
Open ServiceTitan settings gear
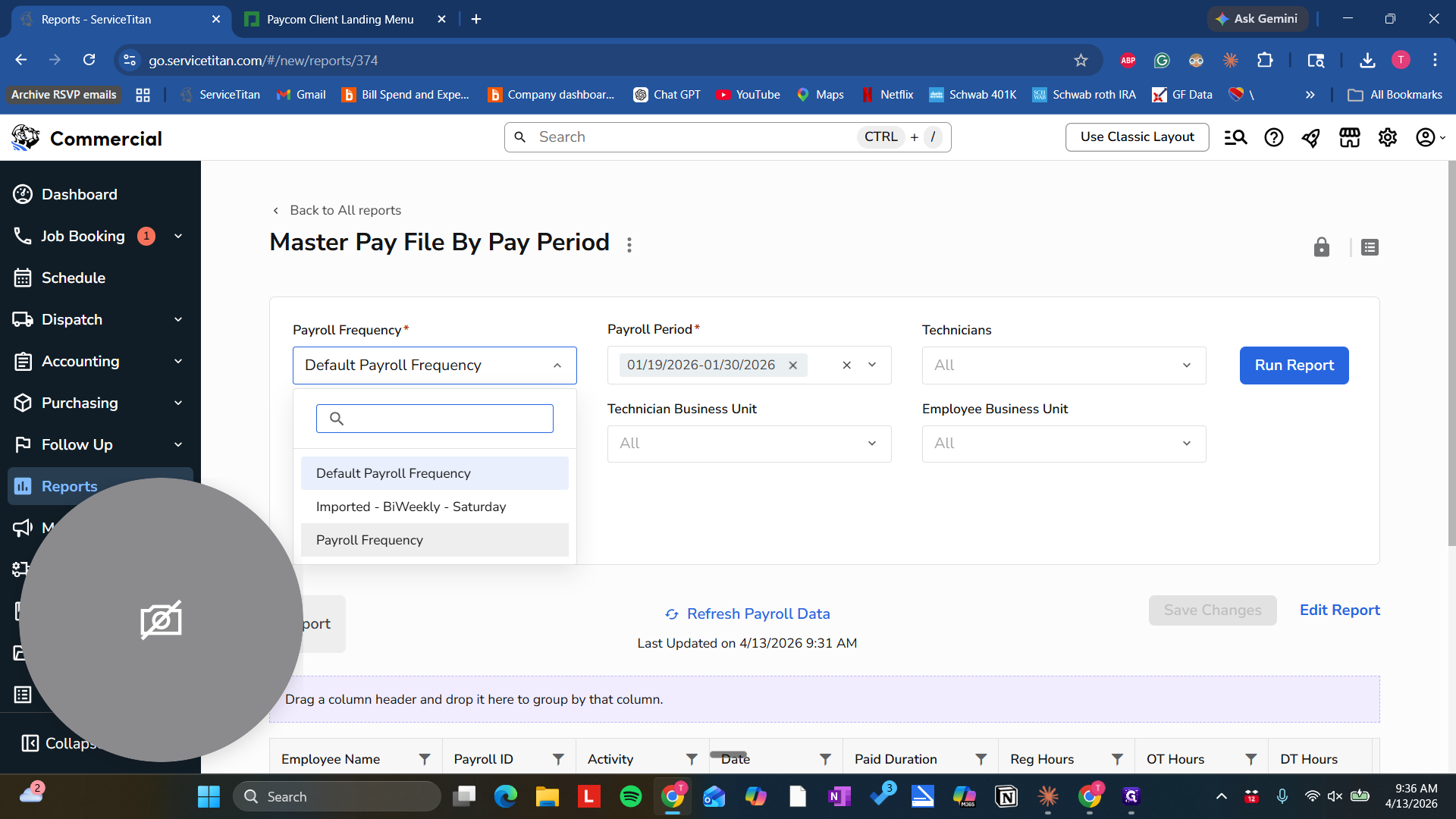pos(1388,137)
